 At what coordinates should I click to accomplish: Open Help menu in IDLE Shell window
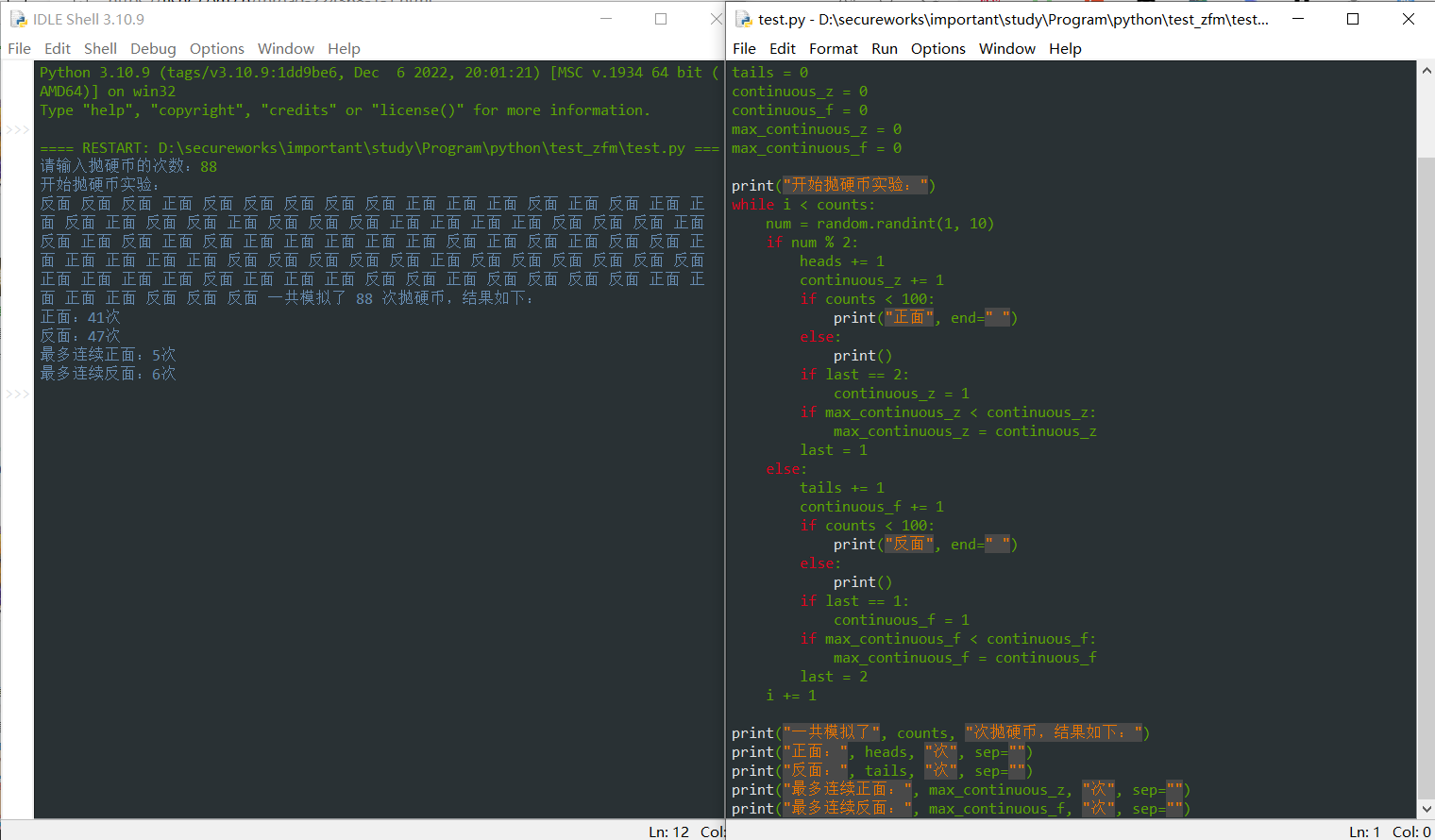pos(344,48)
